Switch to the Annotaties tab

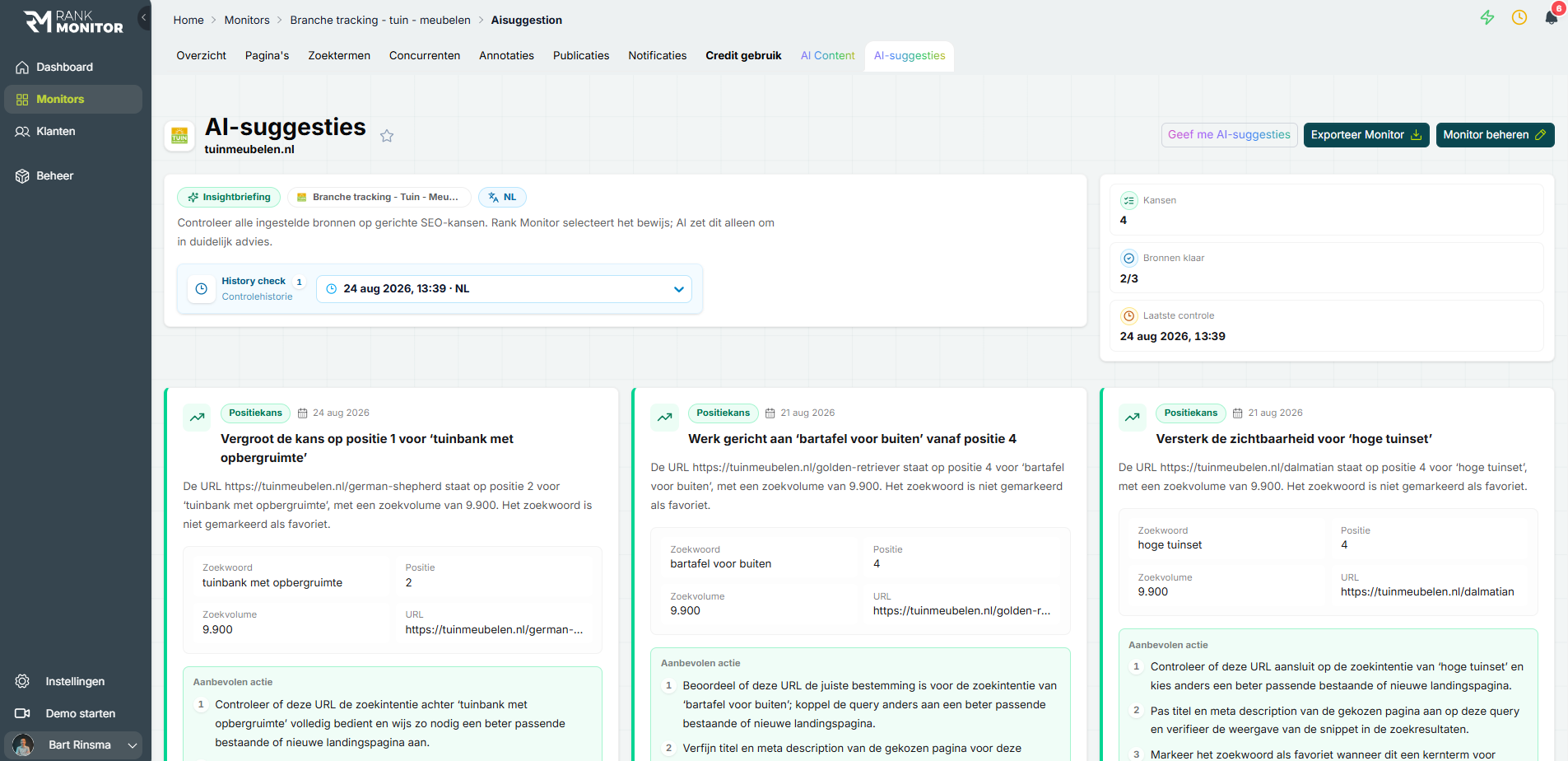point(506,55)
